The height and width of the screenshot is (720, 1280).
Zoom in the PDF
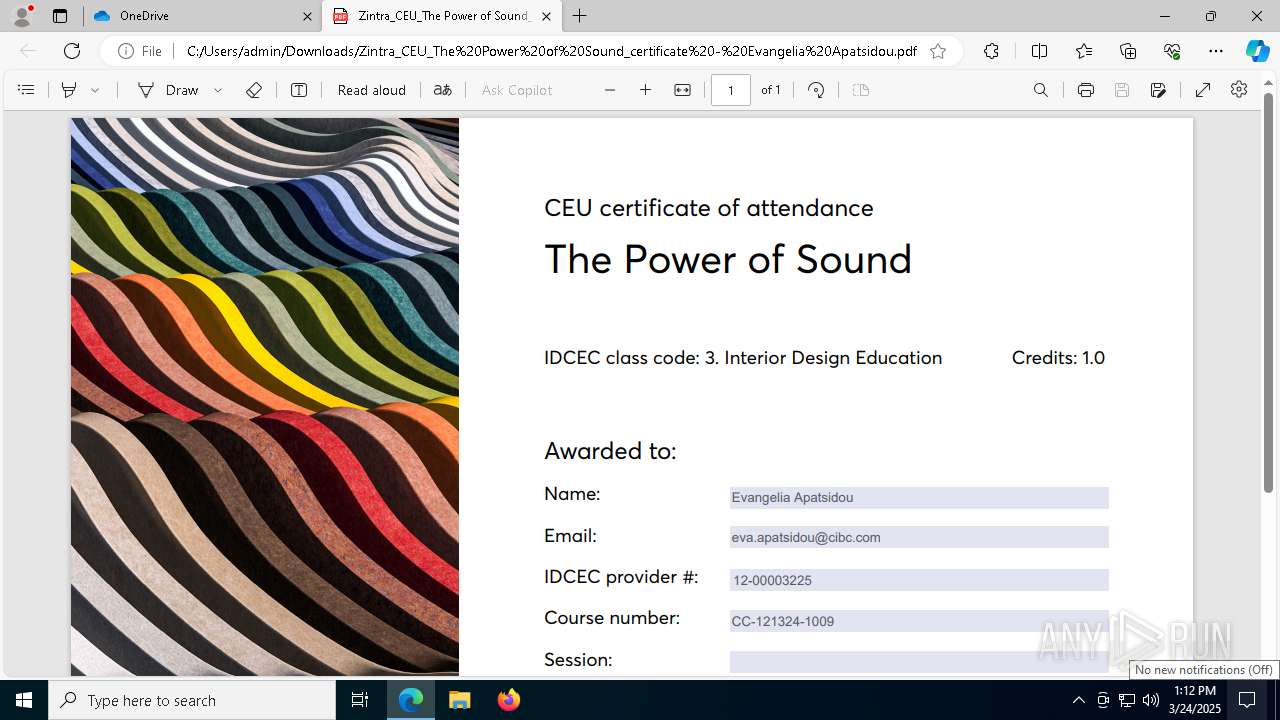coord(646,90)
